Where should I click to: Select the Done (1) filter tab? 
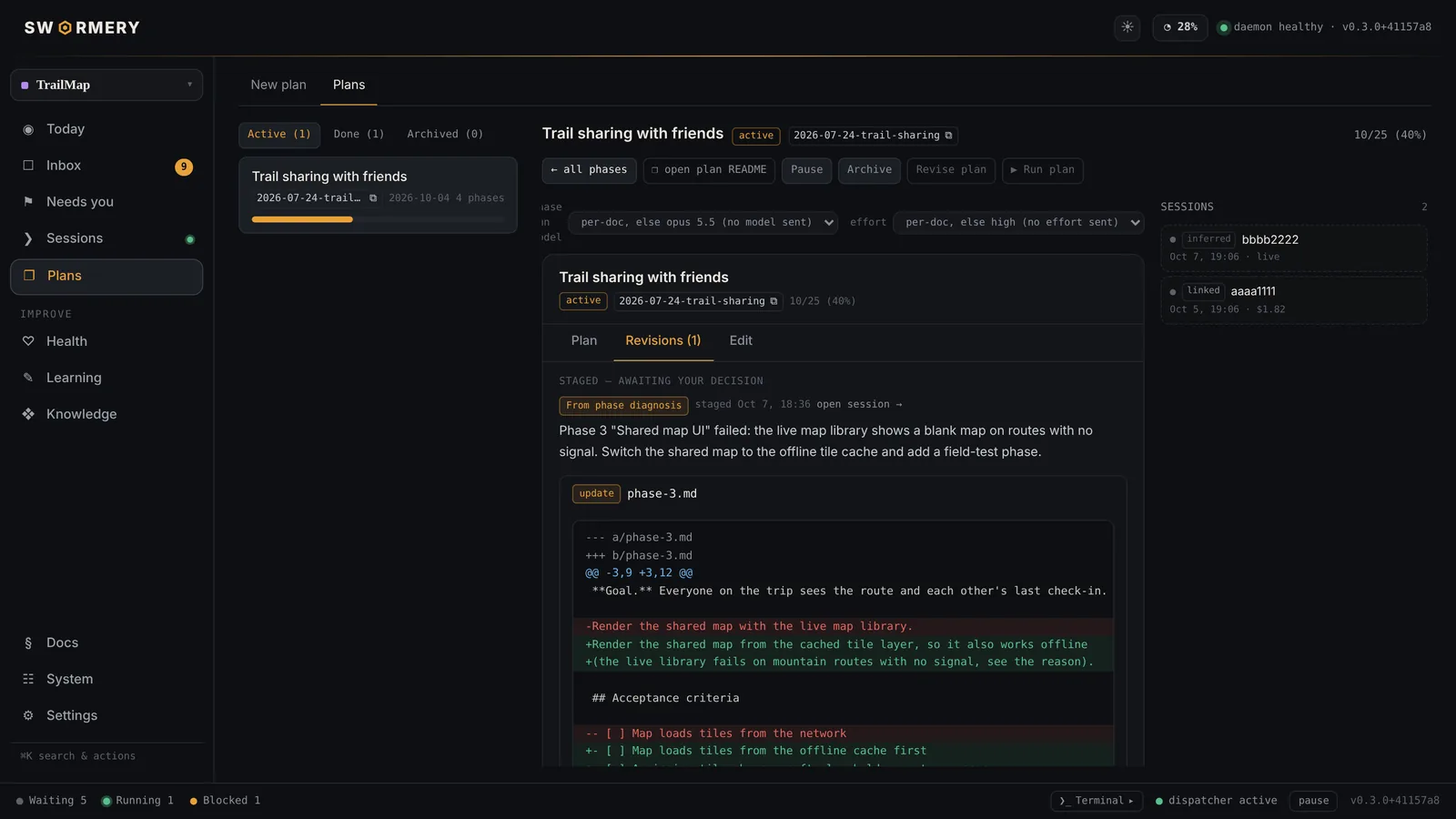359,134
